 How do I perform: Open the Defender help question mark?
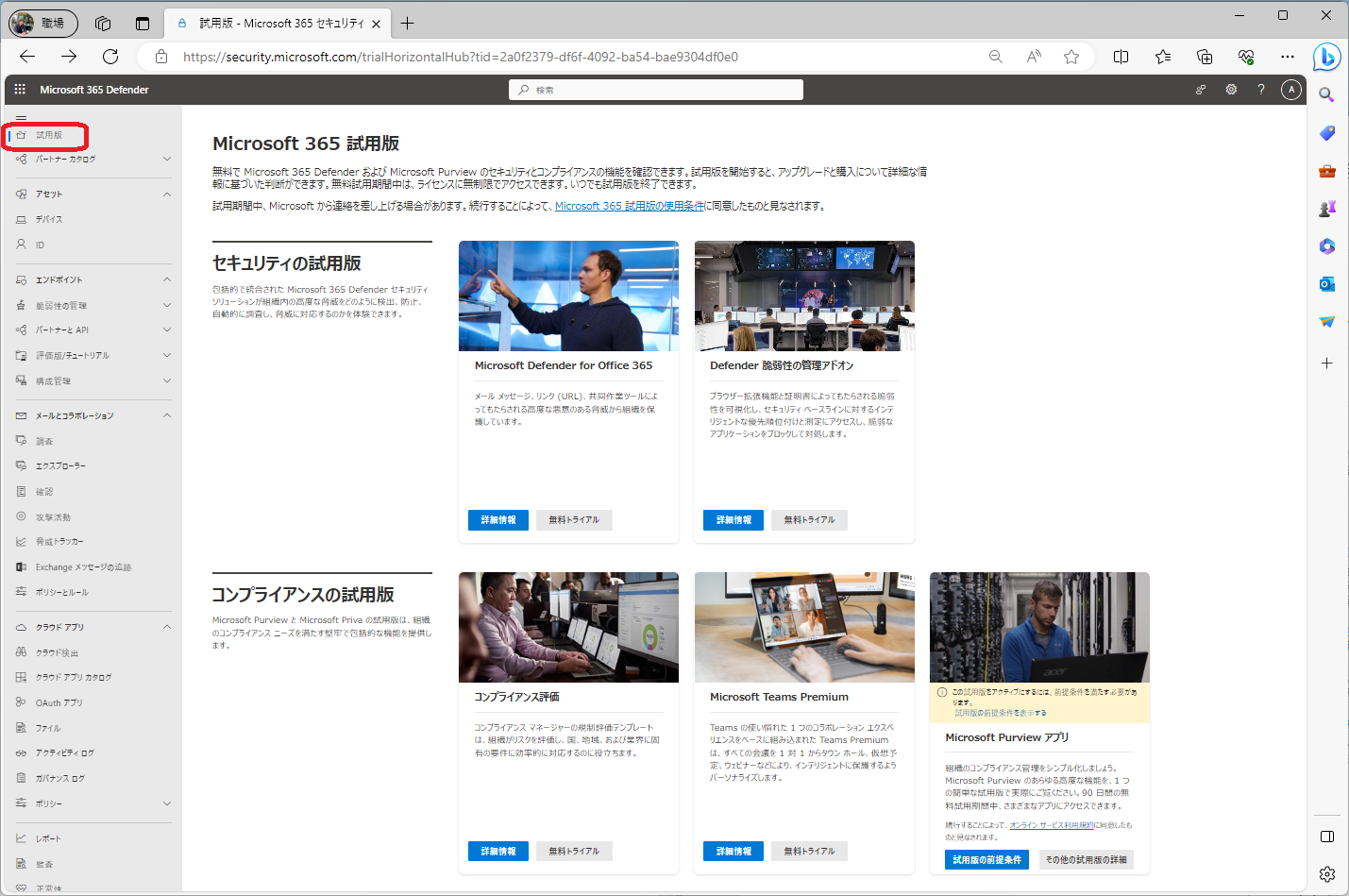[1261, 90]
